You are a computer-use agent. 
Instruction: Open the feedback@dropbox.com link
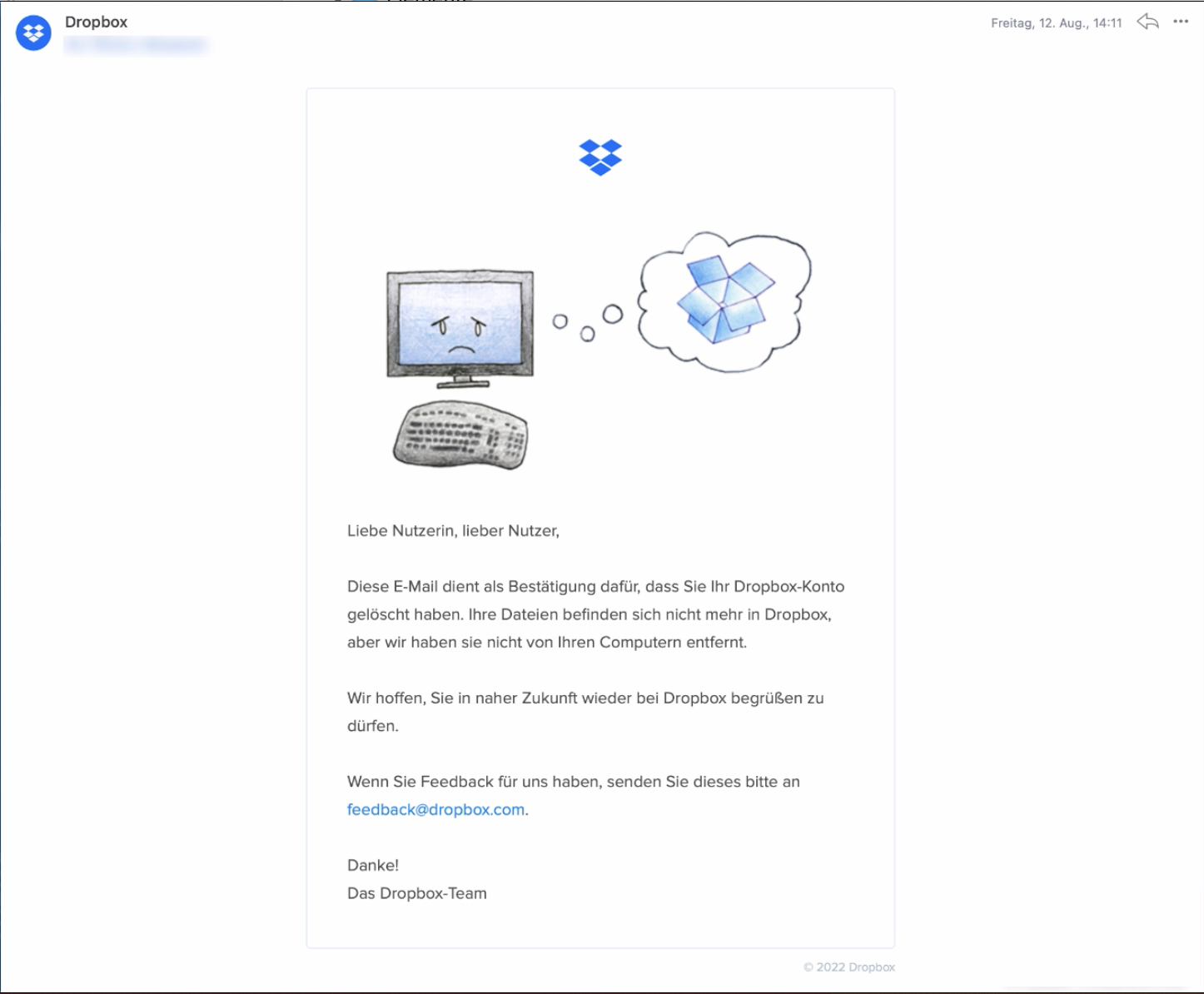tap(435, 809)
